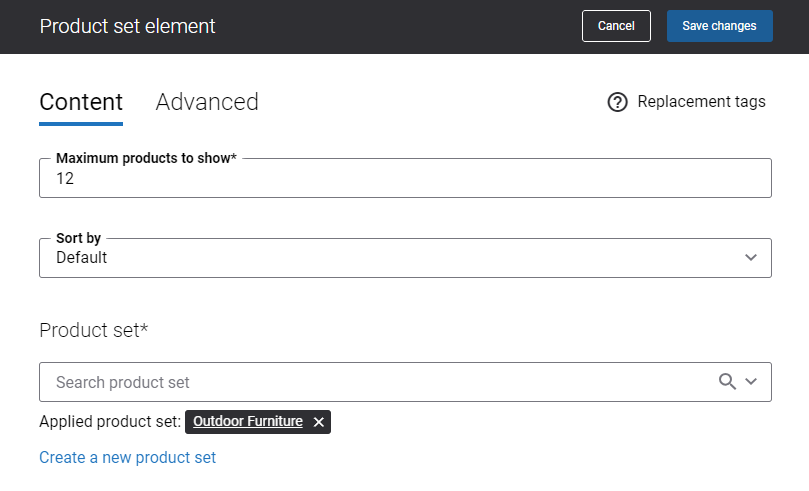The width and height of the screenshot is (809, 491).
Task: Open the Outdoor Furniture product set link
Action: (248, 421)
